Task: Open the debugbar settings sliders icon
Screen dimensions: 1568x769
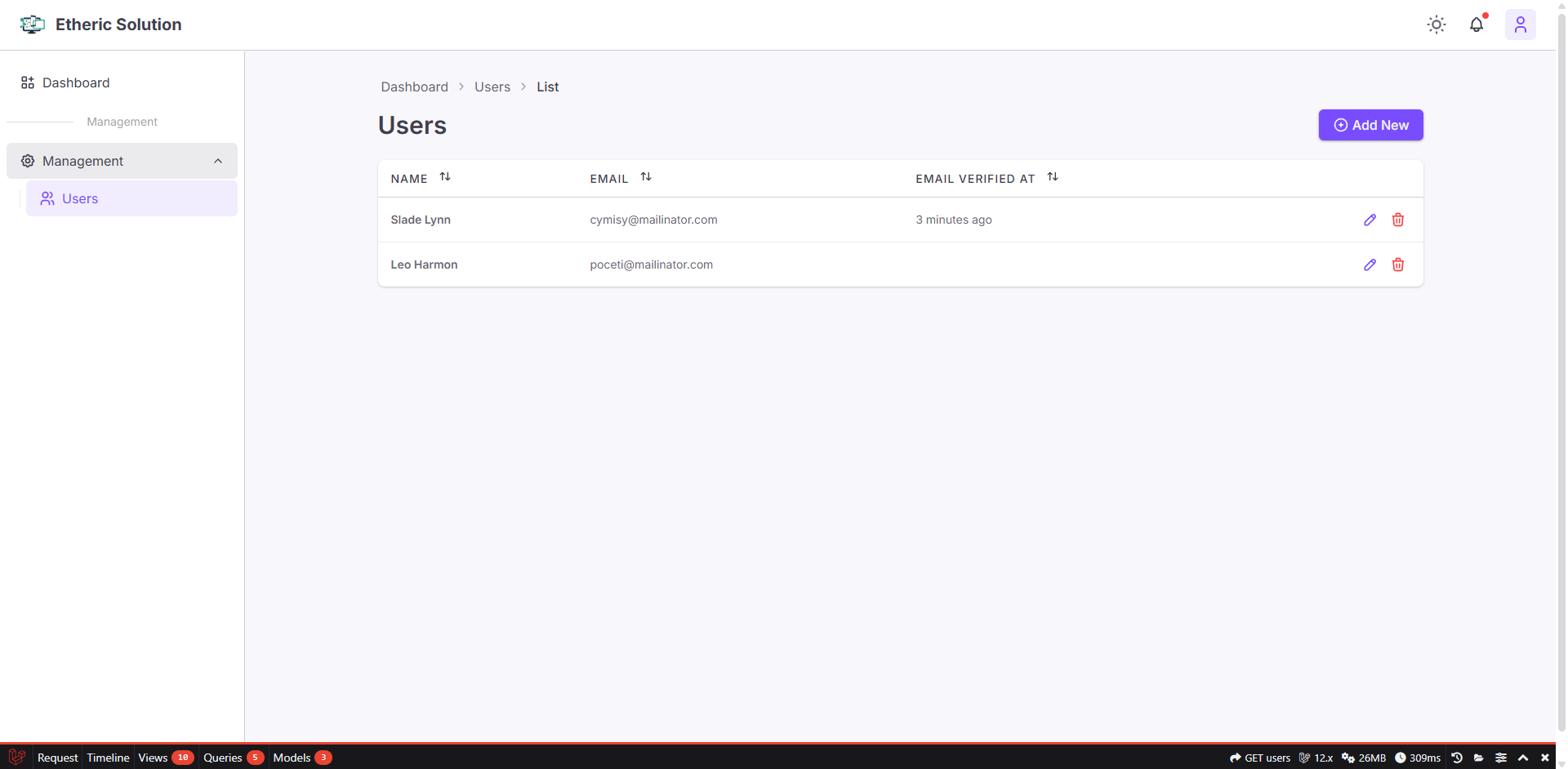Action: 1501,758
